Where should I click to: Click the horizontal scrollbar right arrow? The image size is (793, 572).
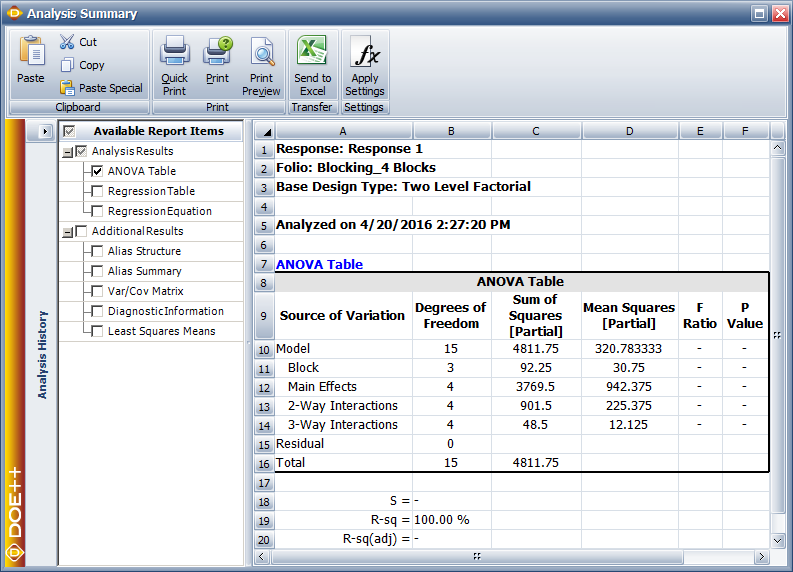762,557
